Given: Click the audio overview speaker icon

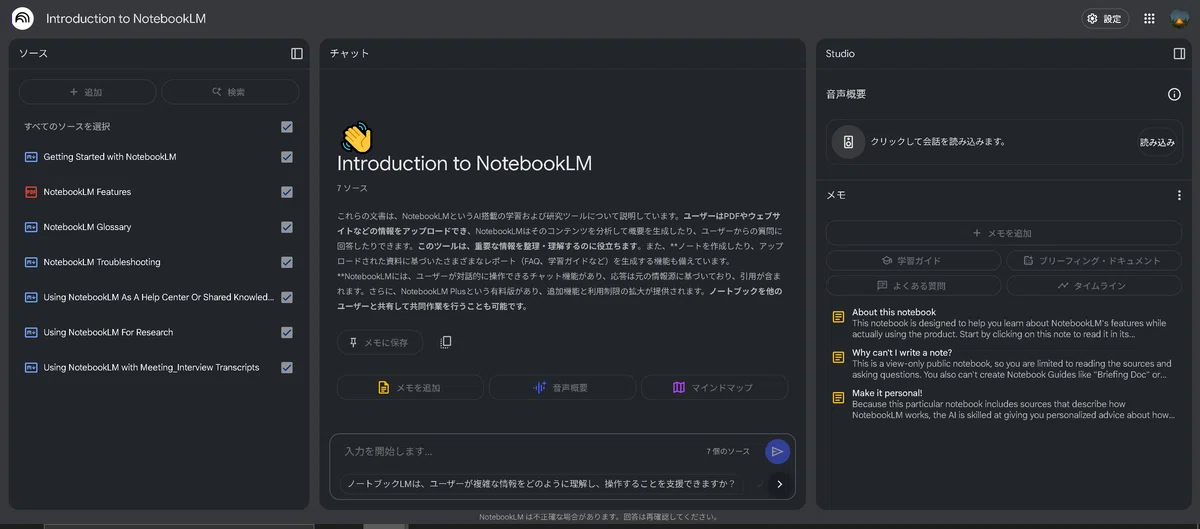Looking at the screenshot, I should [x=848, y=142].
